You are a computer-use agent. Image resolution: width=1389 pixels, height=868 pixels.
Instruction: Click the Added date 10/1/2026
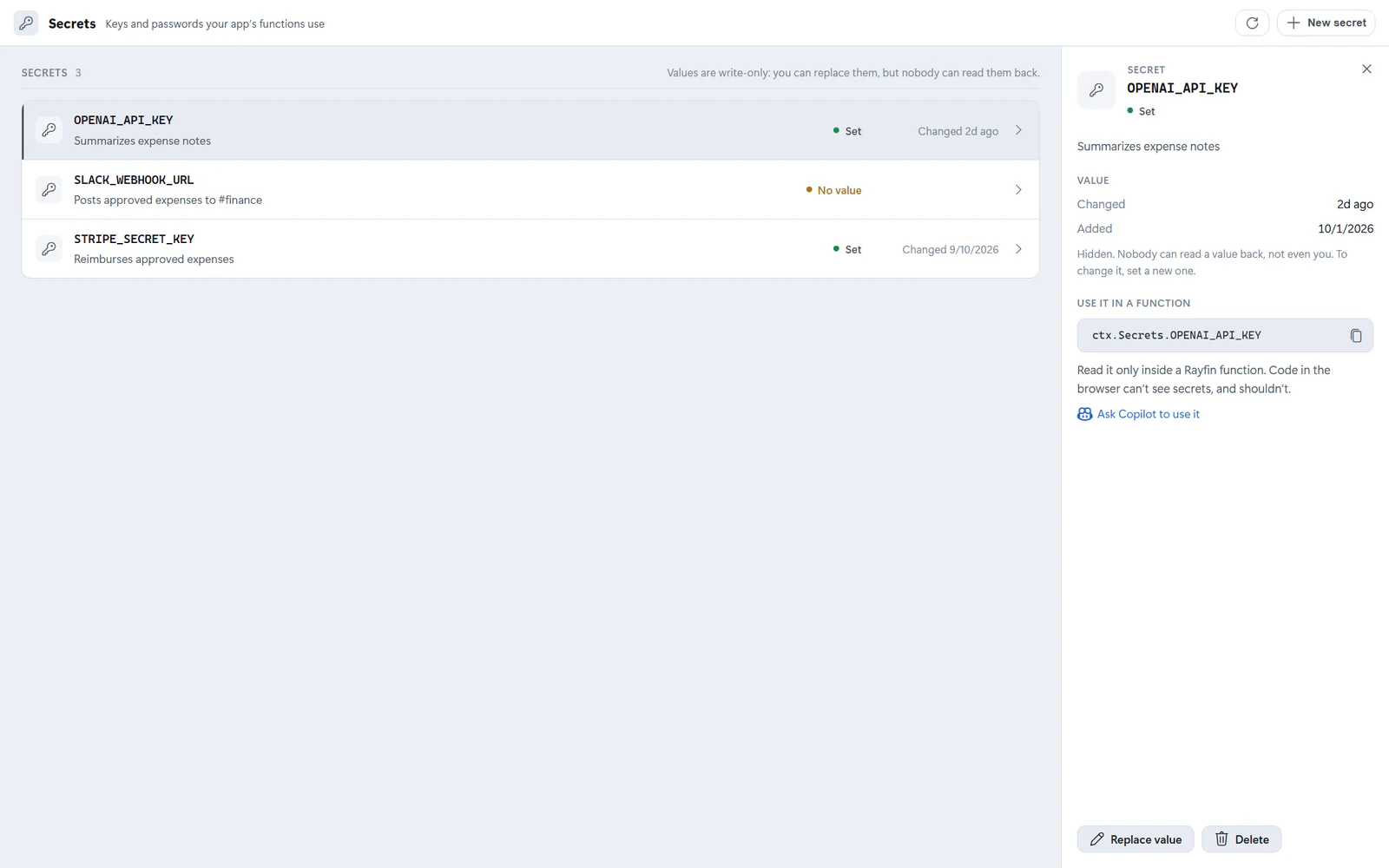pos(1346,228)
